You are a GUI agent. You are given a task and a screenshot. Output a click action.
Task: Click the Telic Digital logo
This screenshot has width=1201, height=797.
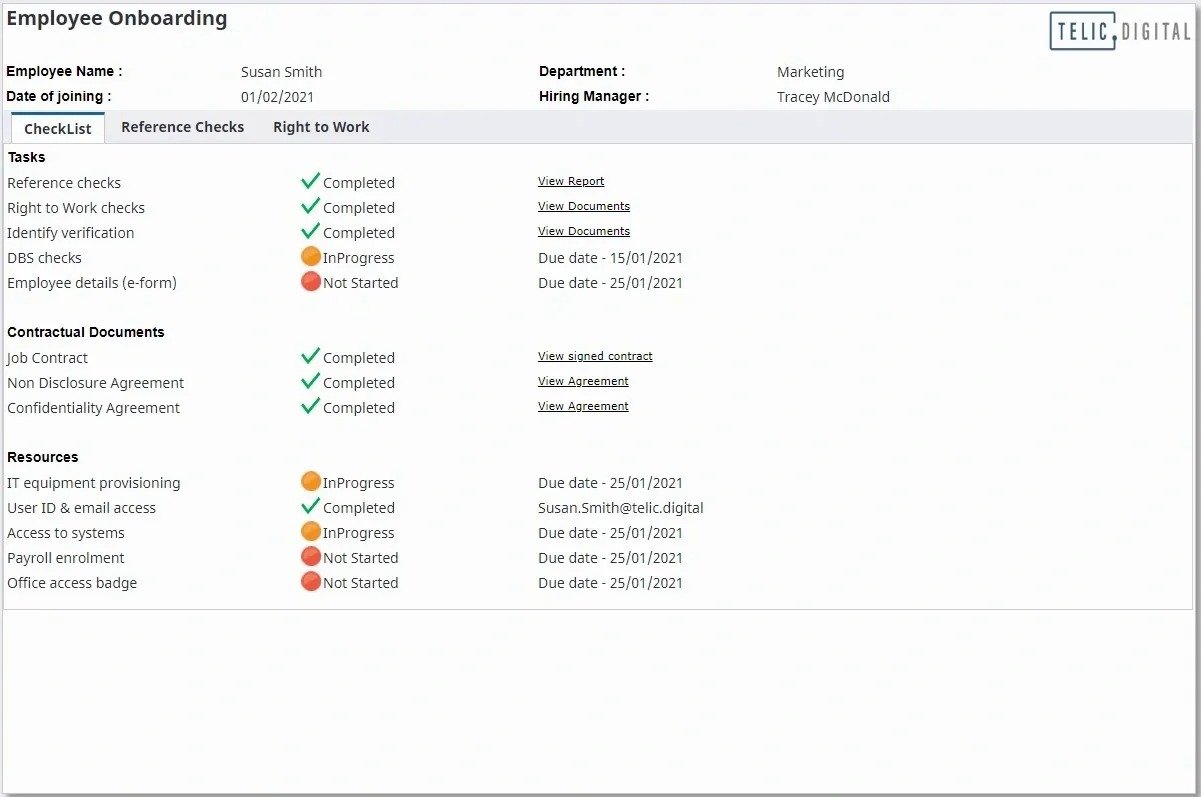(x=1120, y=31)
